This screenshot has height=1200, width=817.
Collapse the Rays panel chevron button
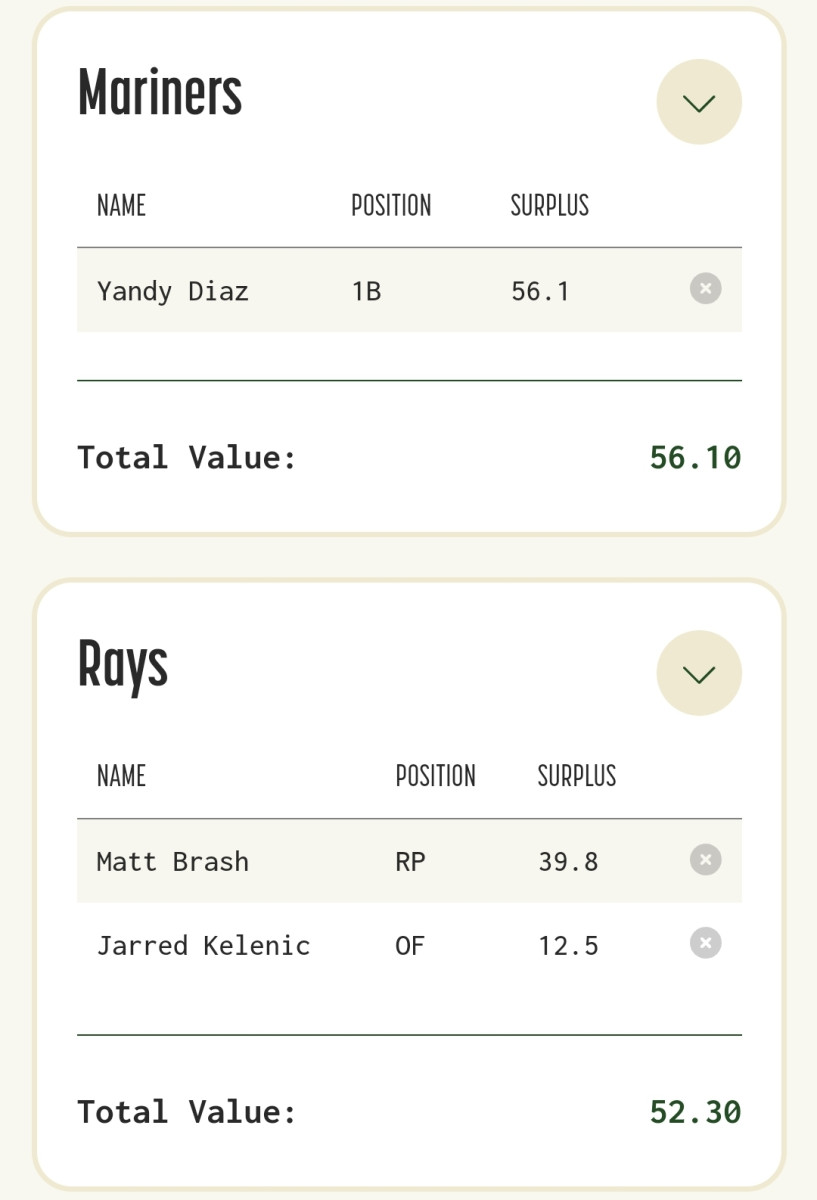pyautogui.click(x=699, y=673)
